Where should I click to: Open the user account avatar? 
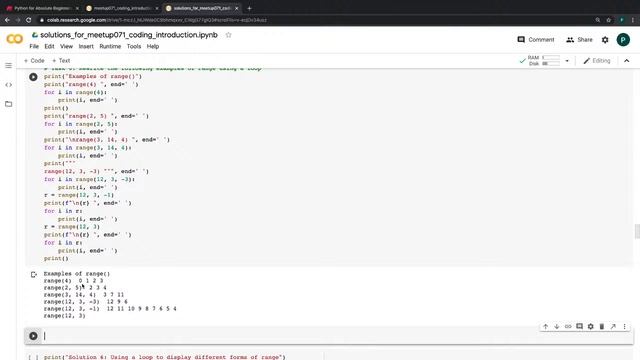[623, 40]
